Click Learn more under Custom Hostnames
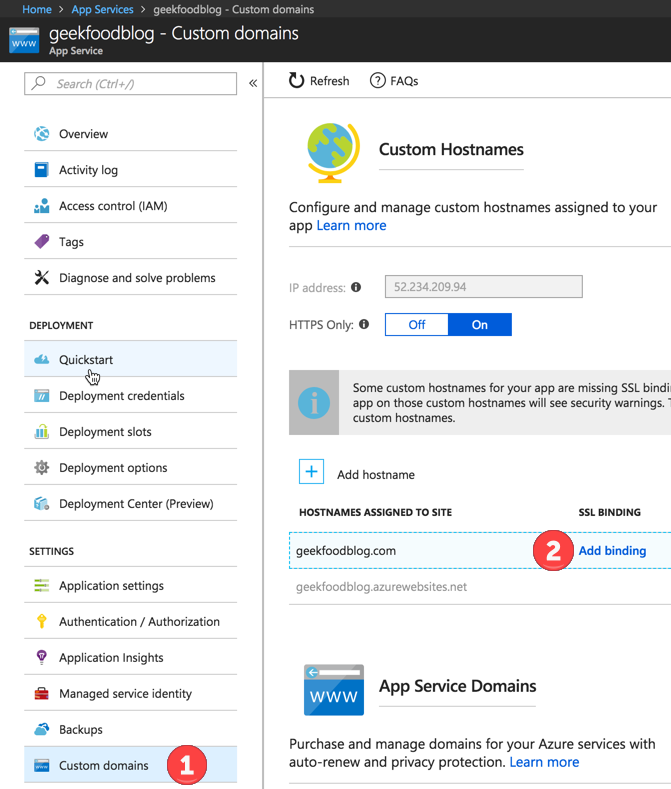This screenshot has height=789, width=671. (351, 225)
